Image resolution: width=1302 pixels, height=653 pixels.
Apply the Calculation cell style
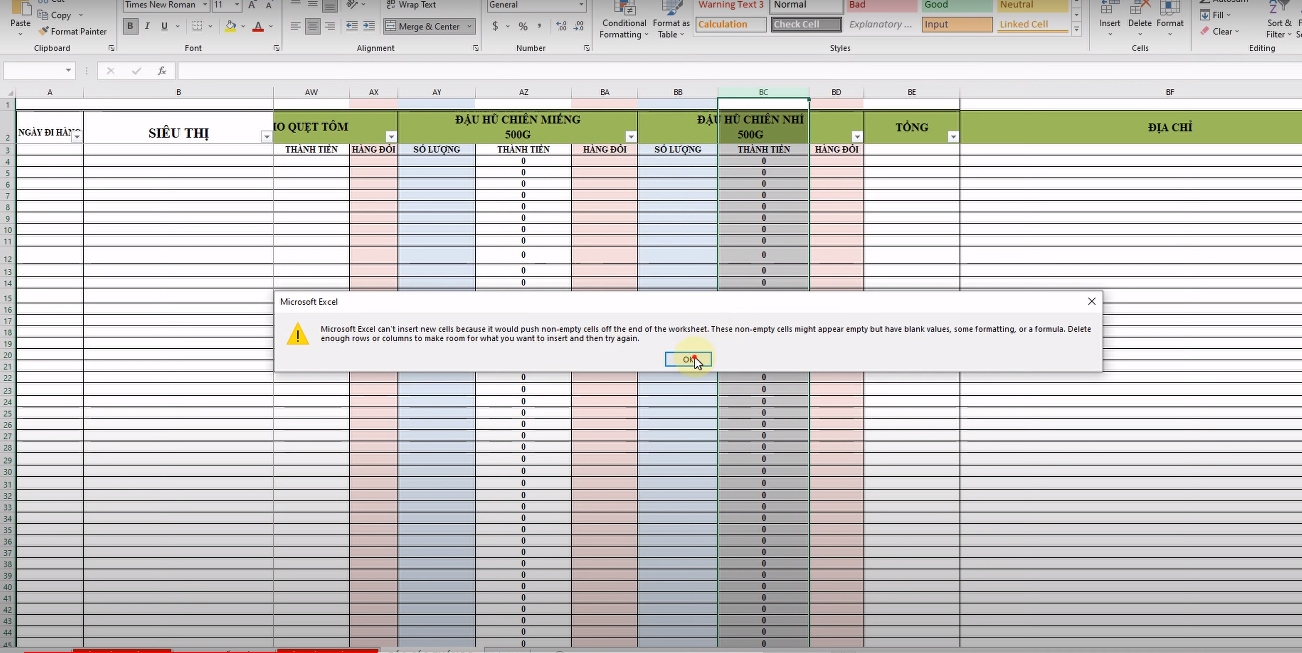731,24
